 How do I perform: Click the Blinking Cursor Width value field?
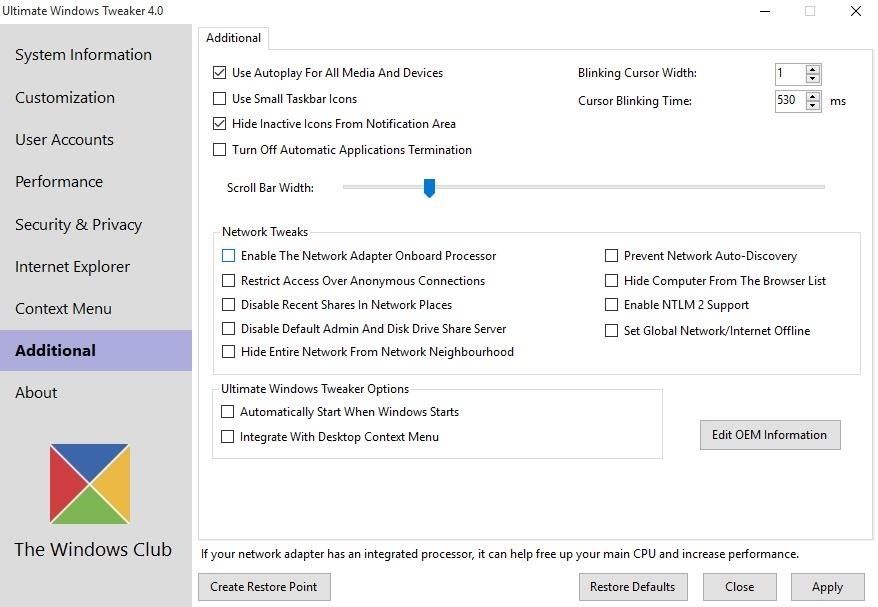pyautogui.click(x=791, y=73)
